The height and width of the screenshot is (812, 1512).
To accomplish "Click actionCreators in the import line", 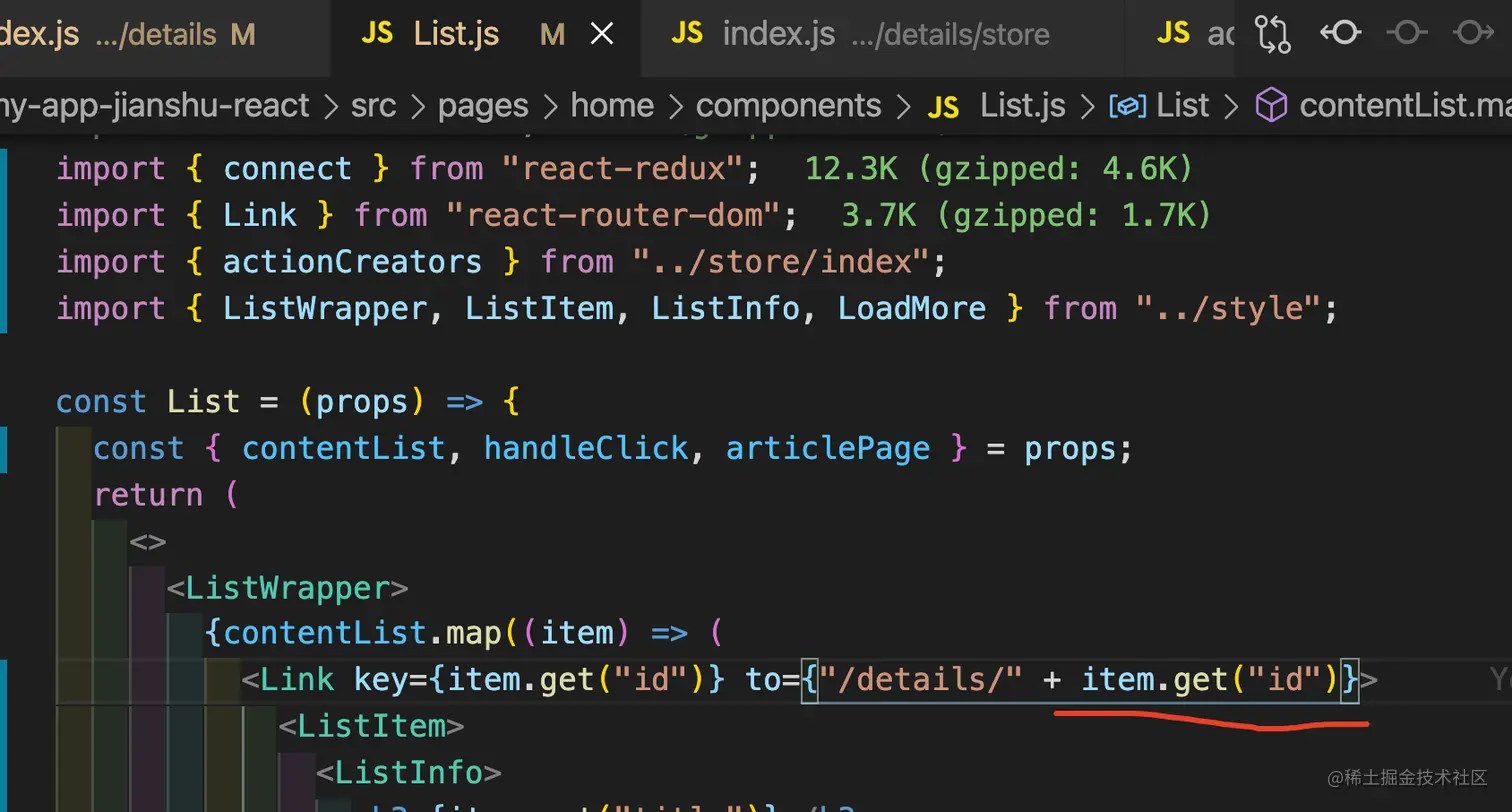I will pyautogui.click(x=353, y=262).
